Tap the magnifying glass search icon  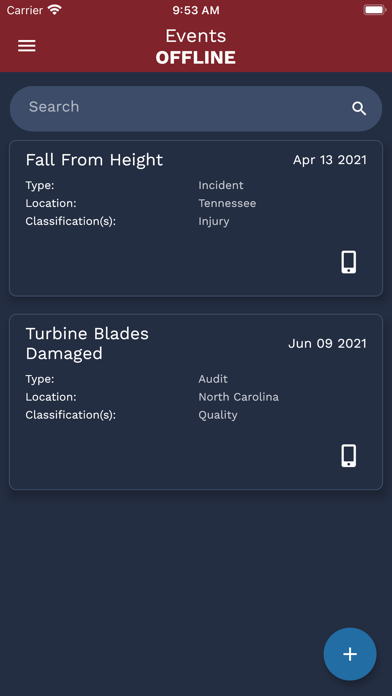(x=359, y=108)
